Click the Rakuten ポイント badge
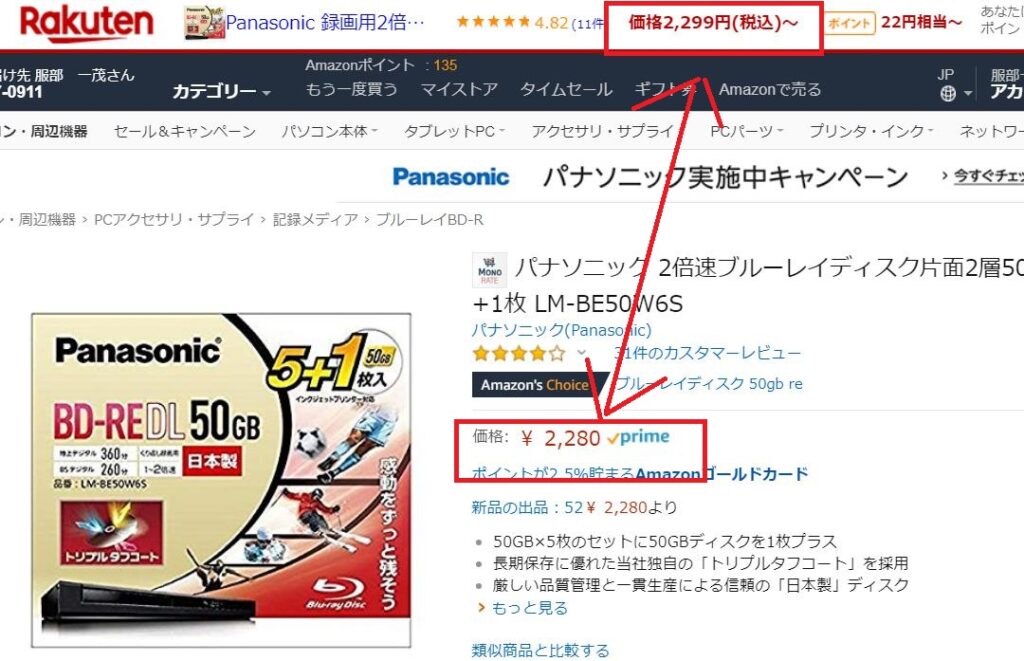1024x661 pixels. coord(850,24)
